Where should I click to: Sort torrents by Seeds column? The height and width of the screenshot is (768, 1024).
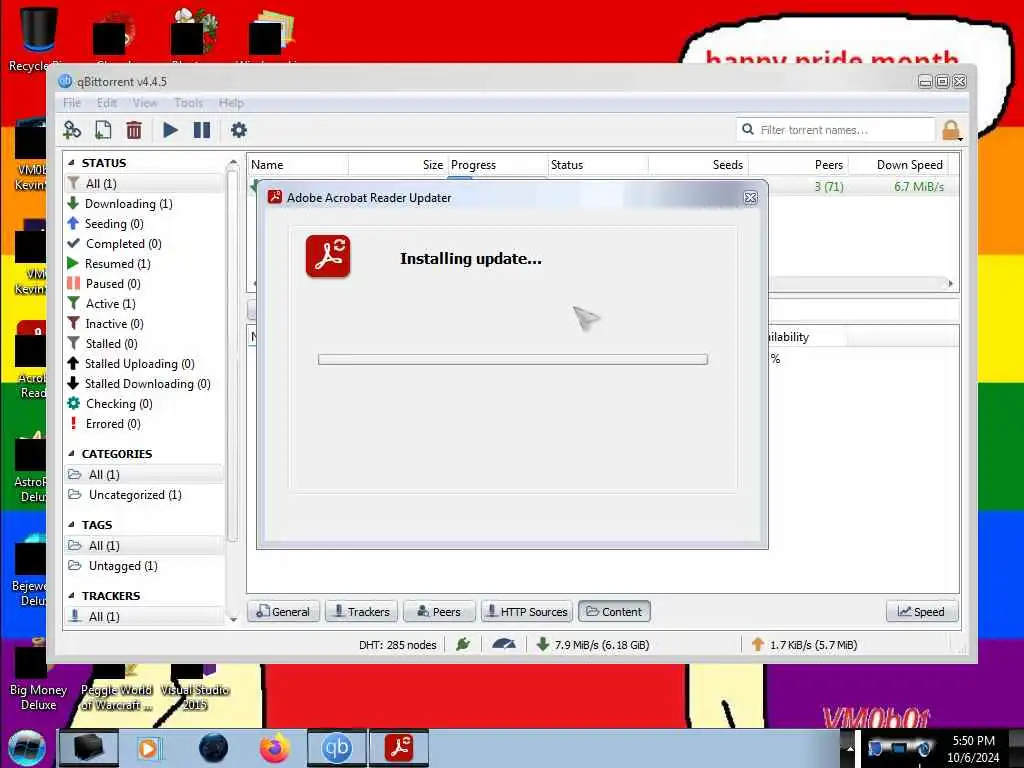coord(697,165)
